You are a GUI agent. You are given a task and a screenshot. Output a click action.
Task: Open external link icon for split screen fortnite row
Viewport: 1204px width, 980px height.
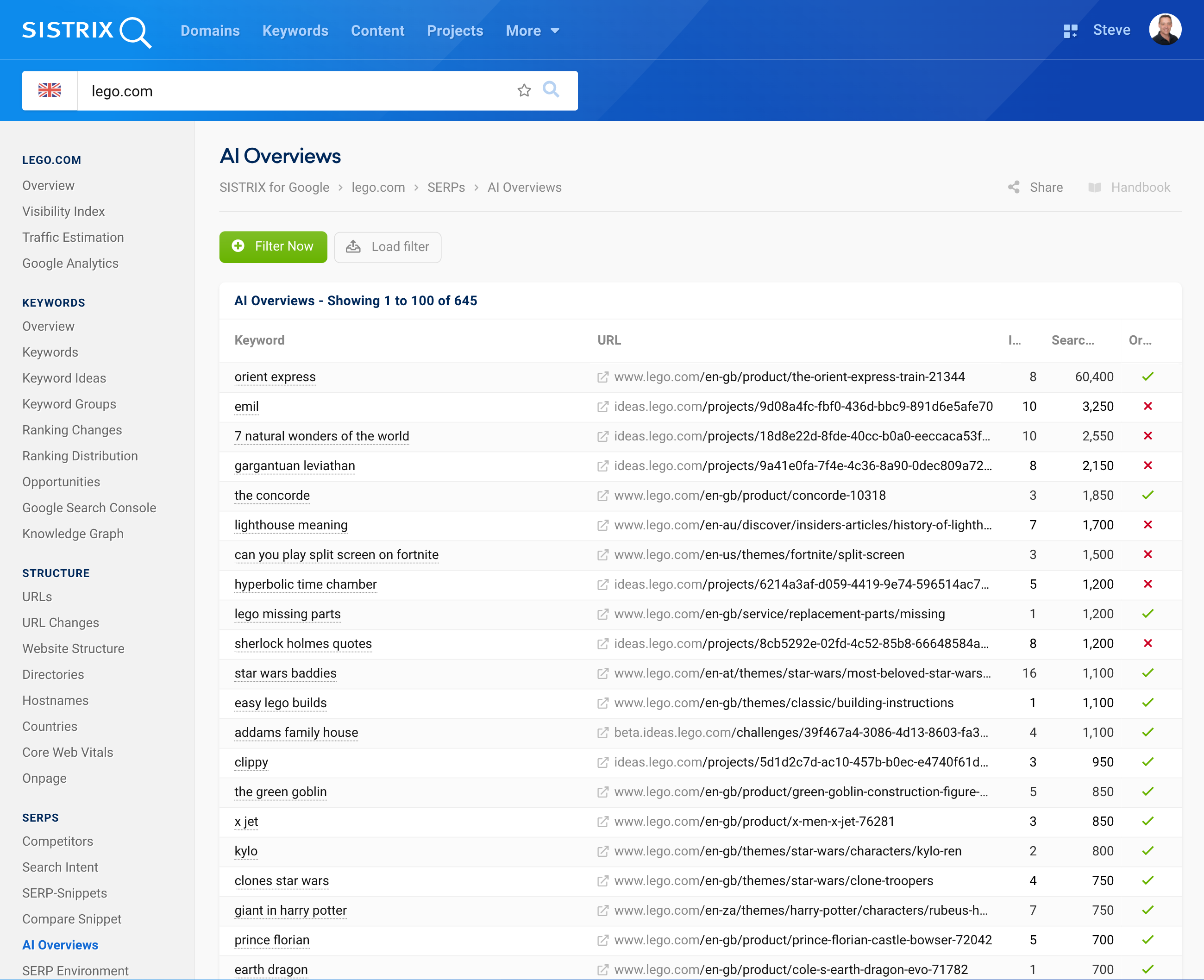(x=603, y=555)
